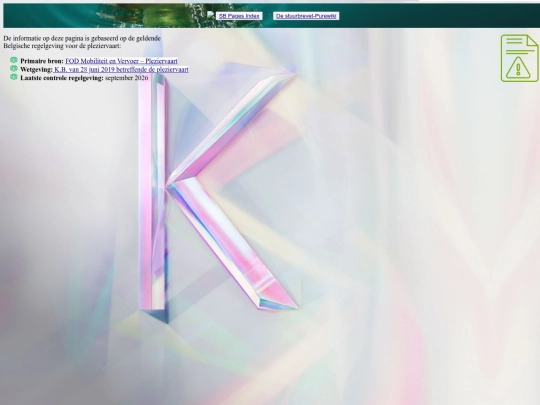540x405 pixels.
Task: Click the green bullet beside Primaire bron
Action: click(x=14, y=60)
